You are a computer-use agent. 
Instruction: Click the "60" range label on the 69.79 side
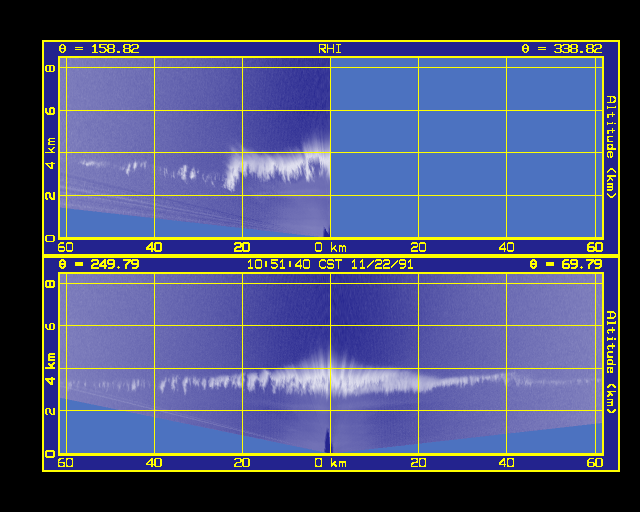tap(595, 463)
